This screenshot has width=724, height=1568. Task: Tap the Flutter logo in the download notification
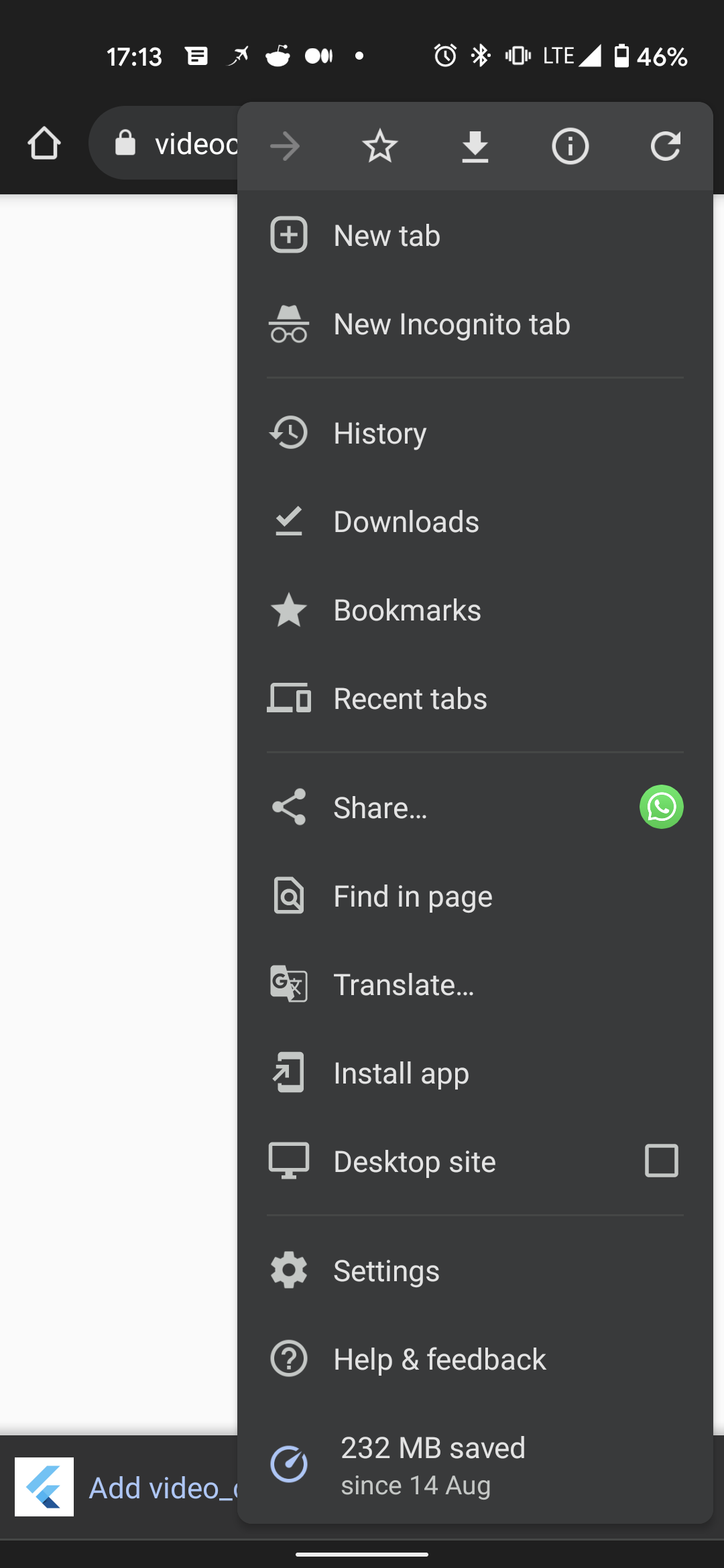pos(44,1486)
